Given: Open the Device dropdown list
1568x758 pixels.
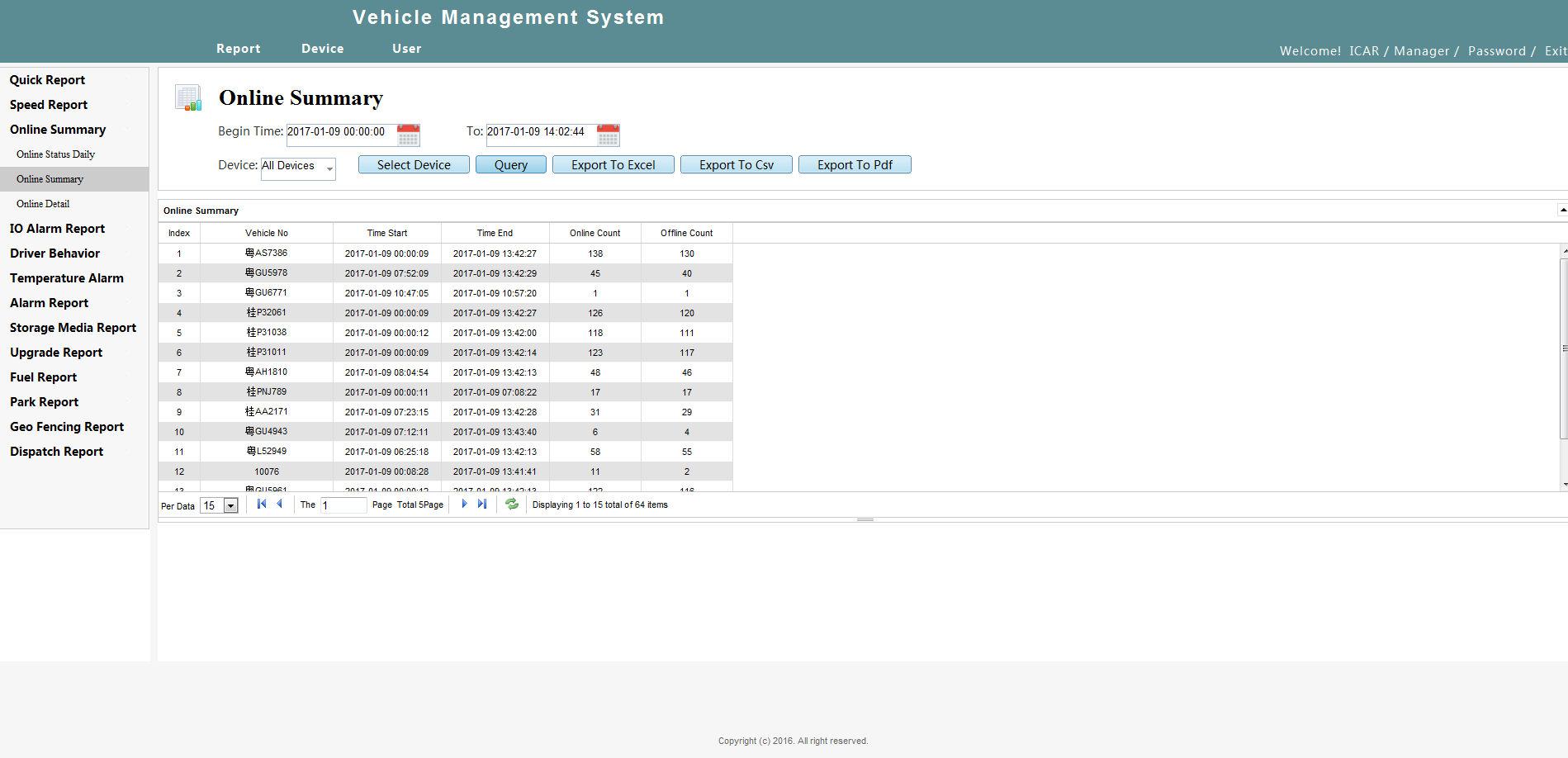Looking at the screenshot, I should point(329,168).
